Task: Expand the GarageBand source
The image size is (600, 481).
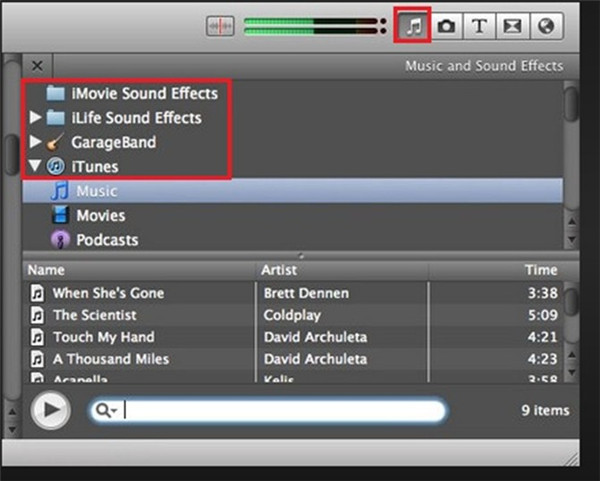Action: click(x=35, y=142)
